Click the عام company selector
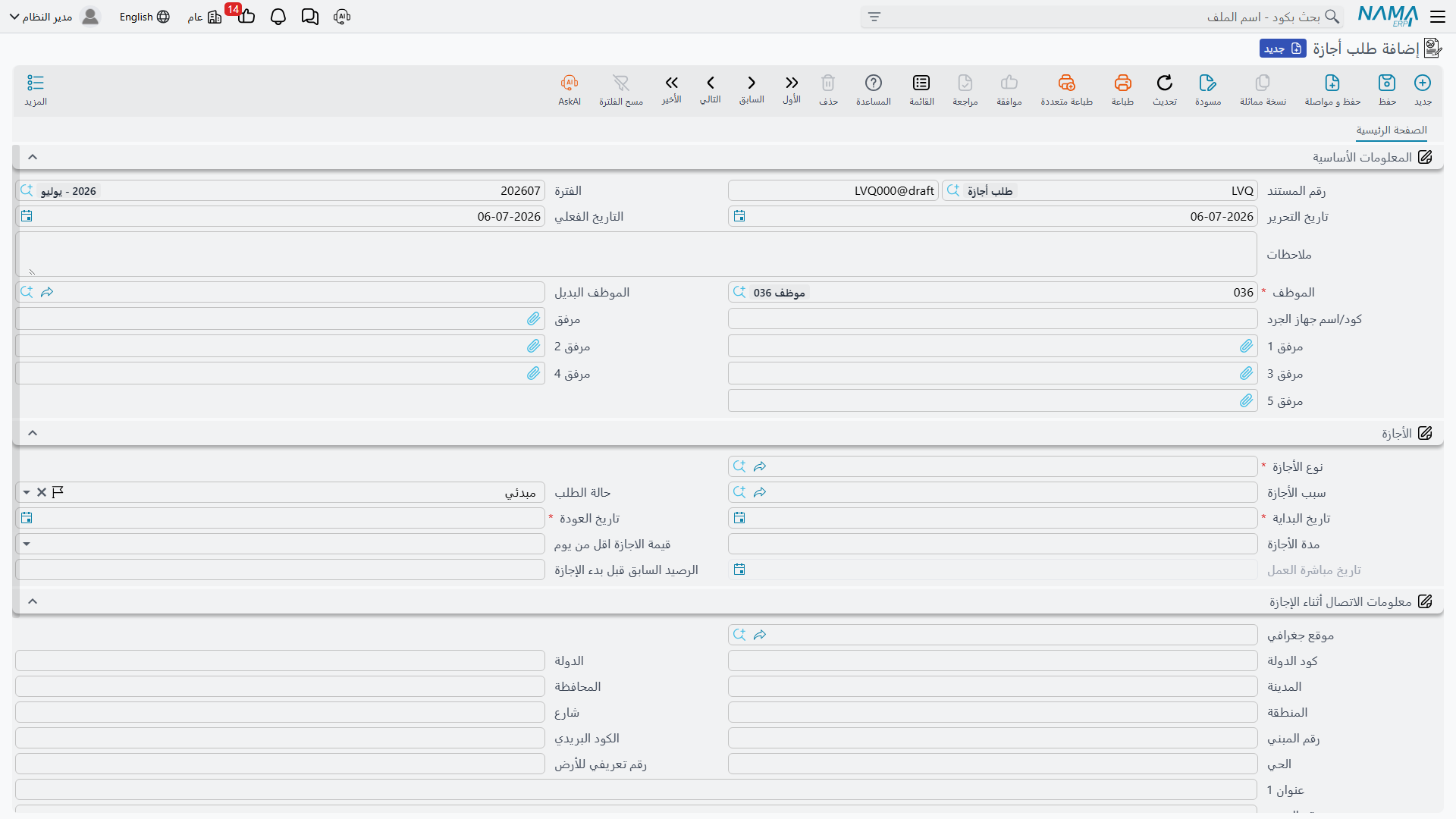 click(x=205, y=17)
